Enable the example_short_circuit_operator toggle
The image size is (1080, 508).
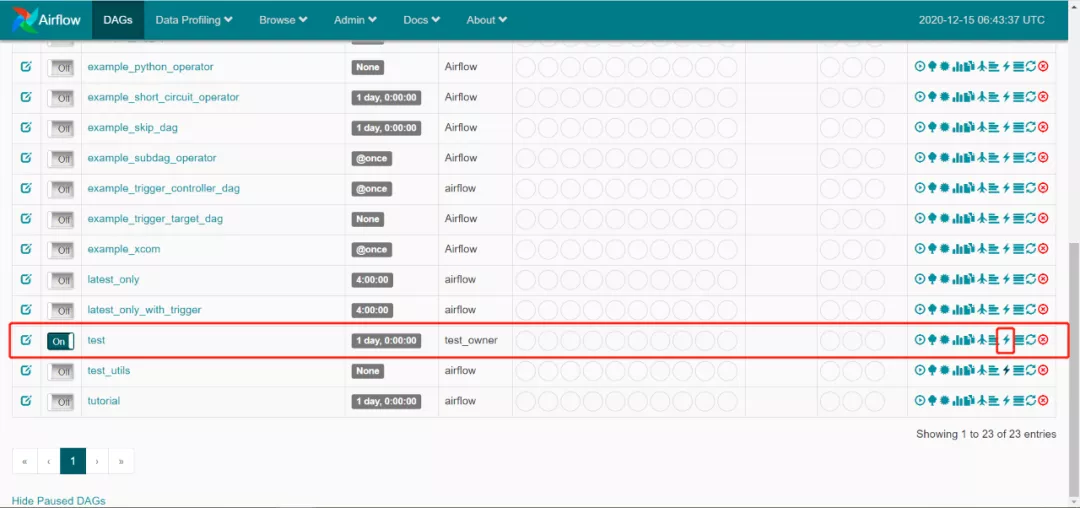pyautogui.click(x=61, y=98)
